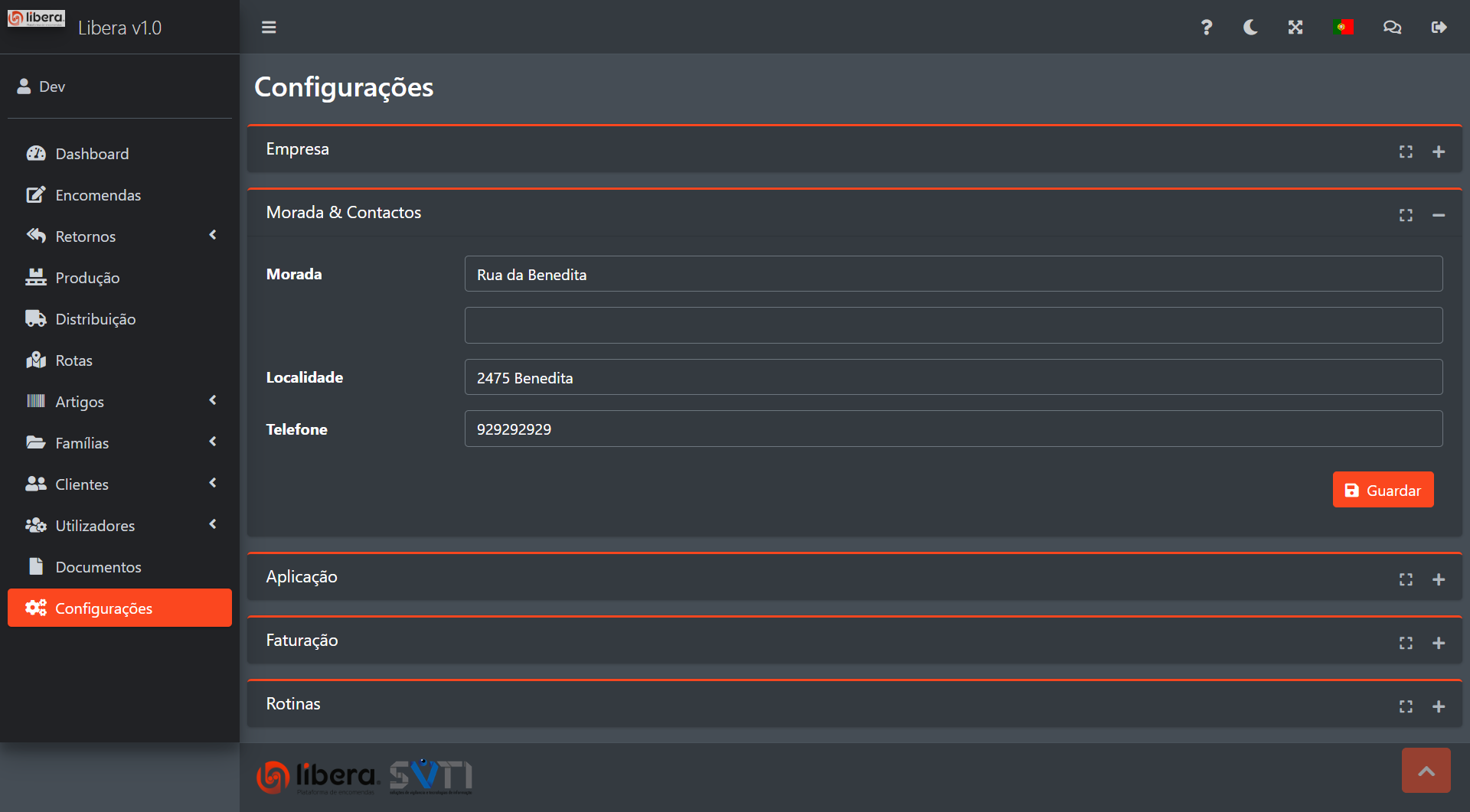Open the Distribuição truck menu item
Screen dimensions: 1470x812
[95, 319]
